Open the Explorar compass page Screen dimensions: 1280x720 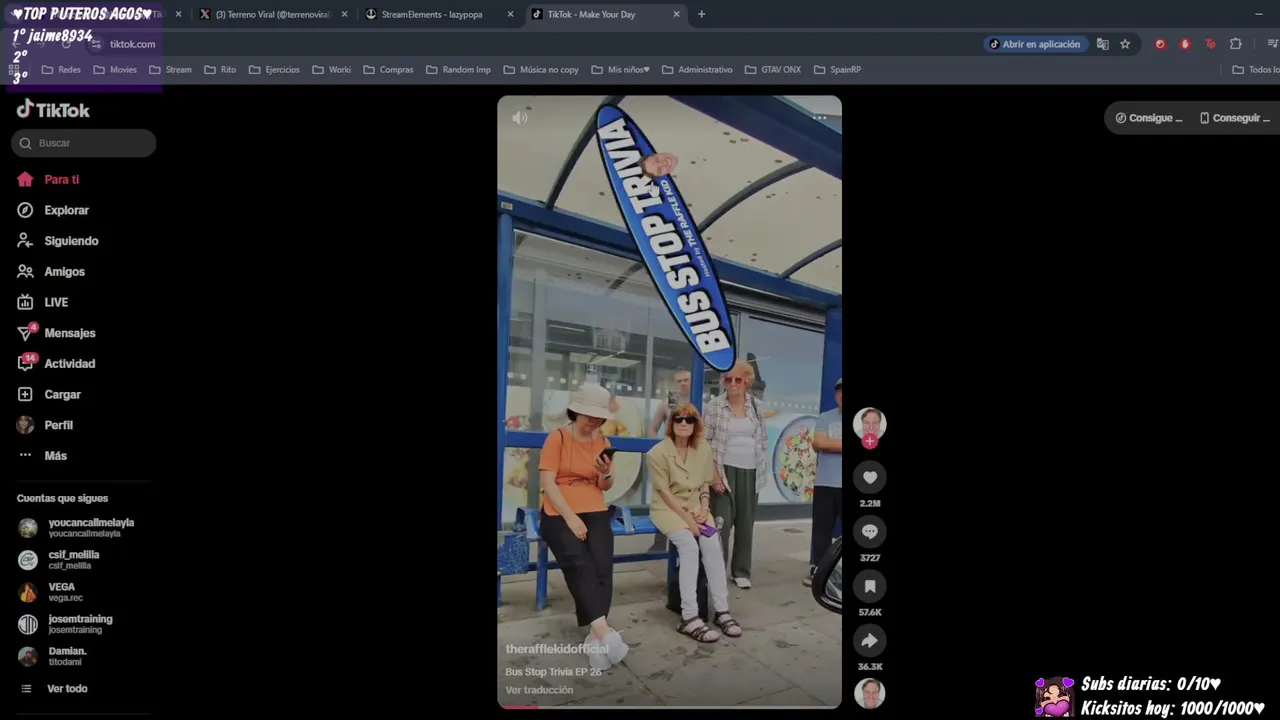point(53,210)
